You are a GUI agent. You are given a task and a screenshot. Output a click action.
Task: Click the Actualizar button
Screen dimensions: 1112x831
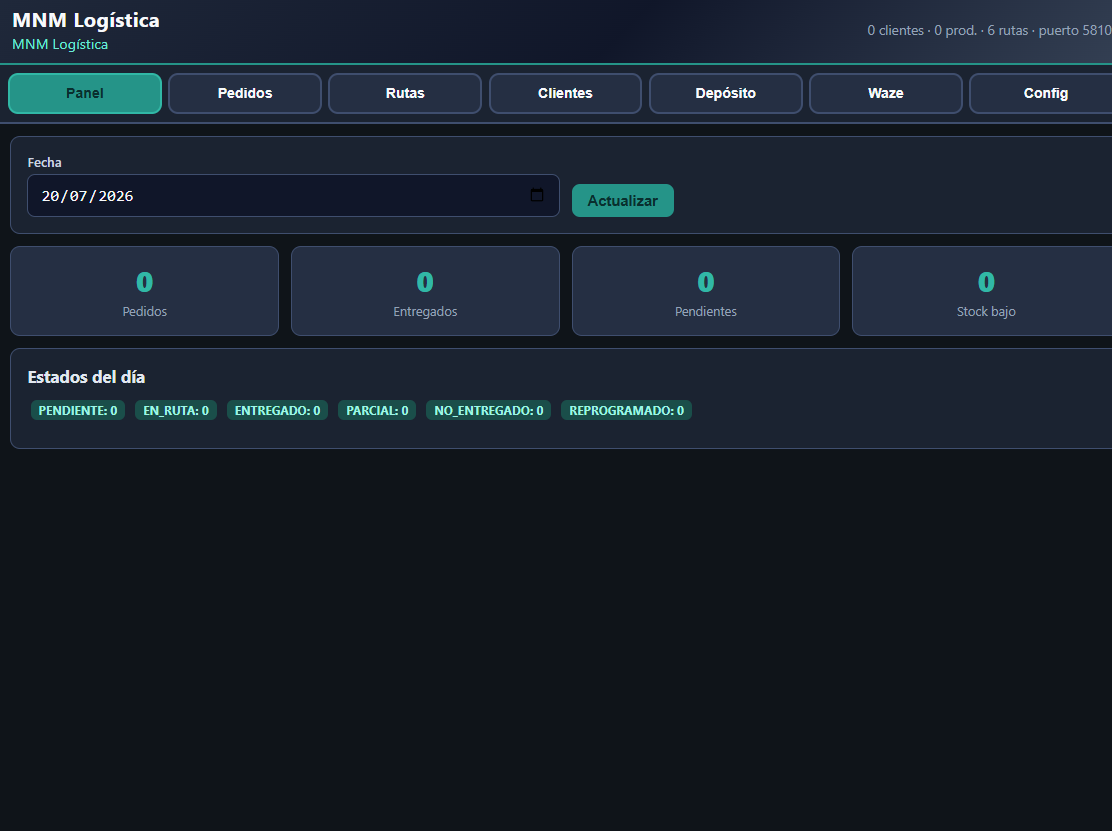click(x=623, y=201)
